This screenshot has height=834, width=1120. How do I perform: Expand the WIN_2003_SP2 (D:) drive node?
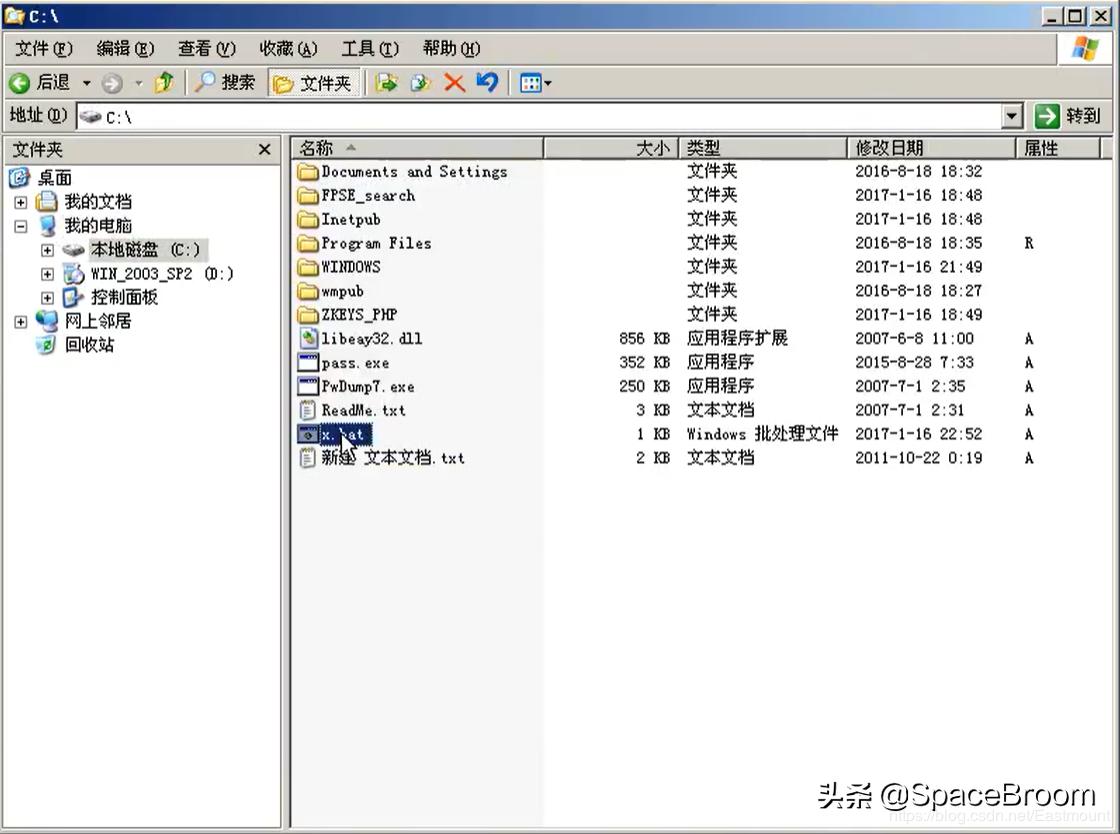(x=47, y=273)
